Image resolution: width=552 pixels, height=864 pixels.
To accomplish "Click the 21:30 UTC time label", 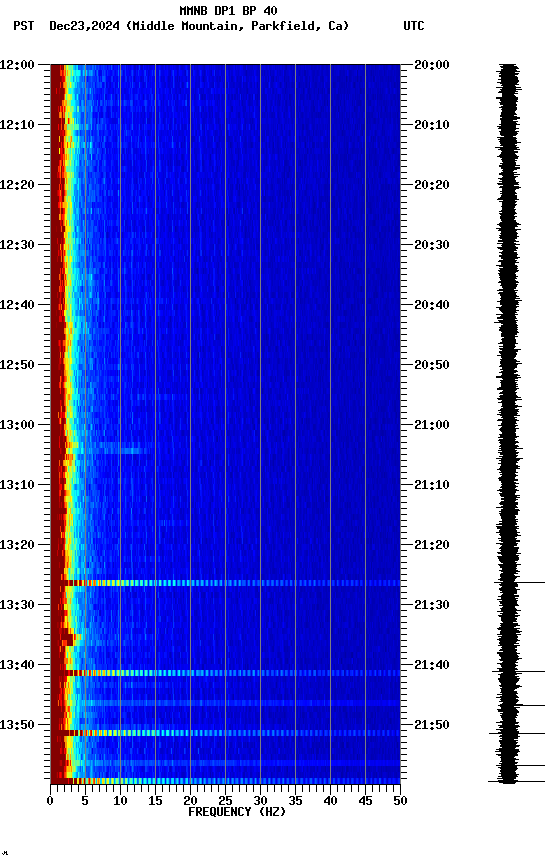I will click(x=432, y=606).
